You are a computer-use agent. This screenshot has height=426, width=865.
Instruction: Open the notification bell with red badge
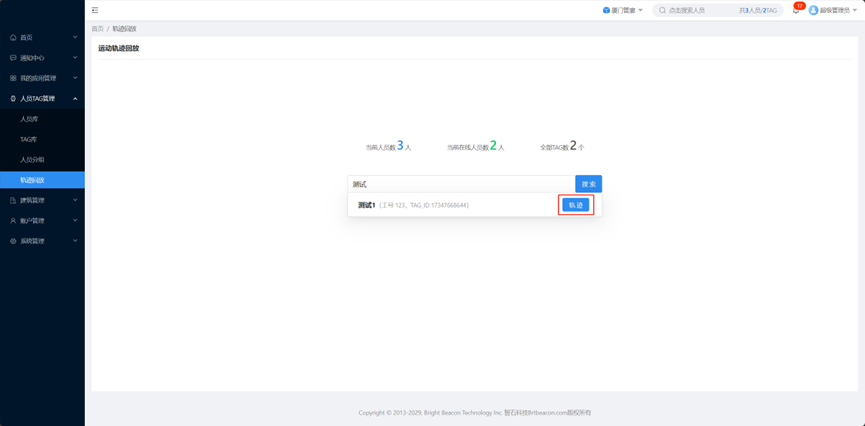pos(796,10)
